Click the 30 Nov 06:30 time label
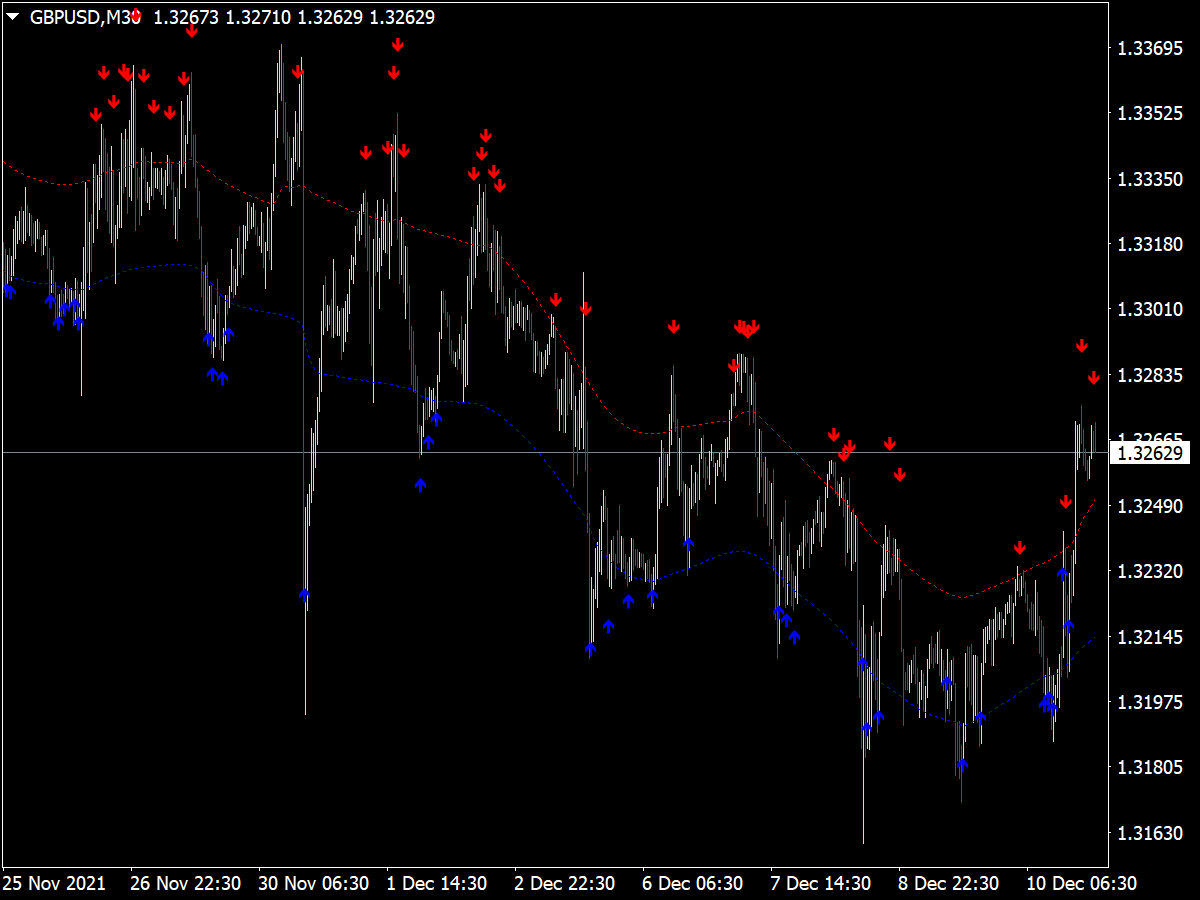The image size is (1200, 900). [x=314, y=884]
